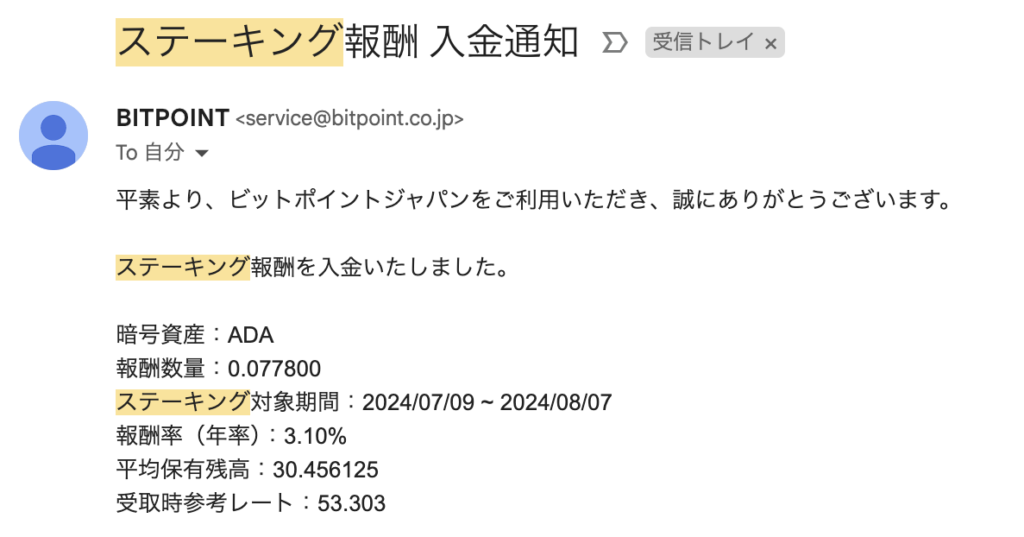The image size is (1024, 537).
Task: Click the text 報酬を入金いたしました
Action: [x=380, y=267]
